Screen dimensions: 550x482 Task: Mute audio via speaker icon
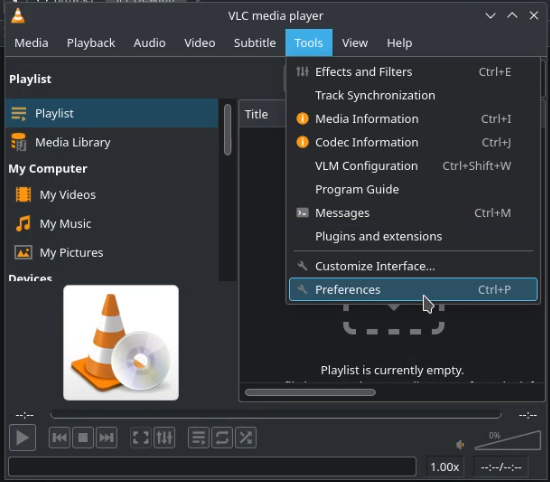pyautogui.click(x=460, y=445)
